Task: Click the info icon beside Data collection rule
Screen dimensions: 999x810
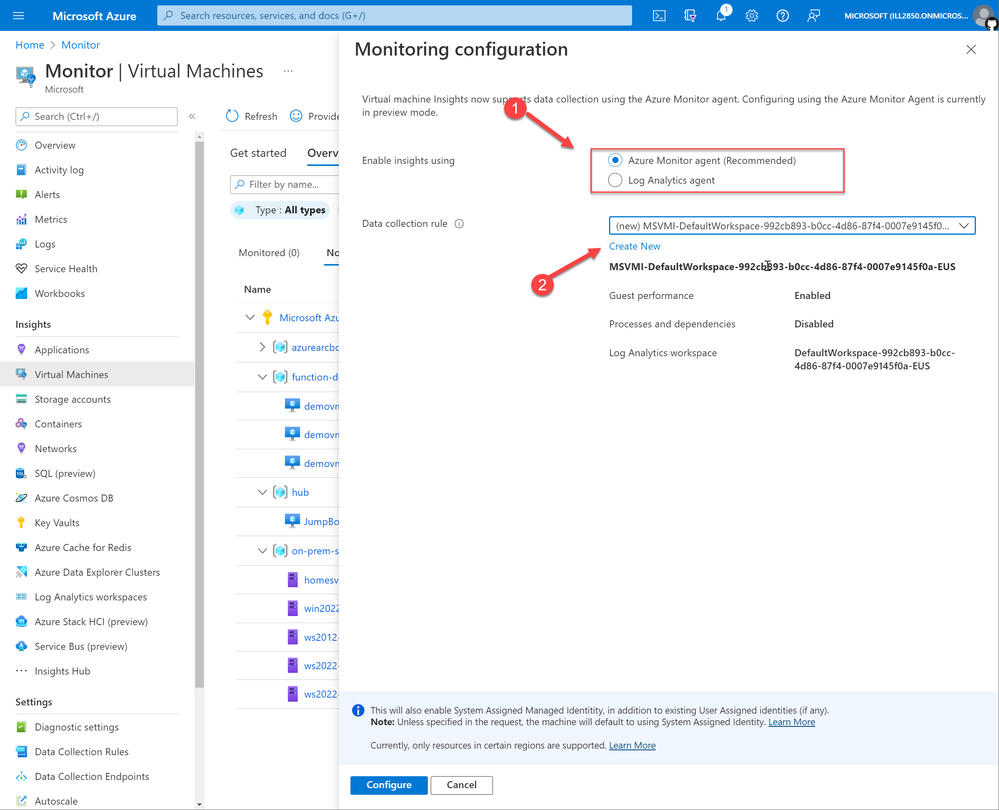Action: tap(459, 224)
